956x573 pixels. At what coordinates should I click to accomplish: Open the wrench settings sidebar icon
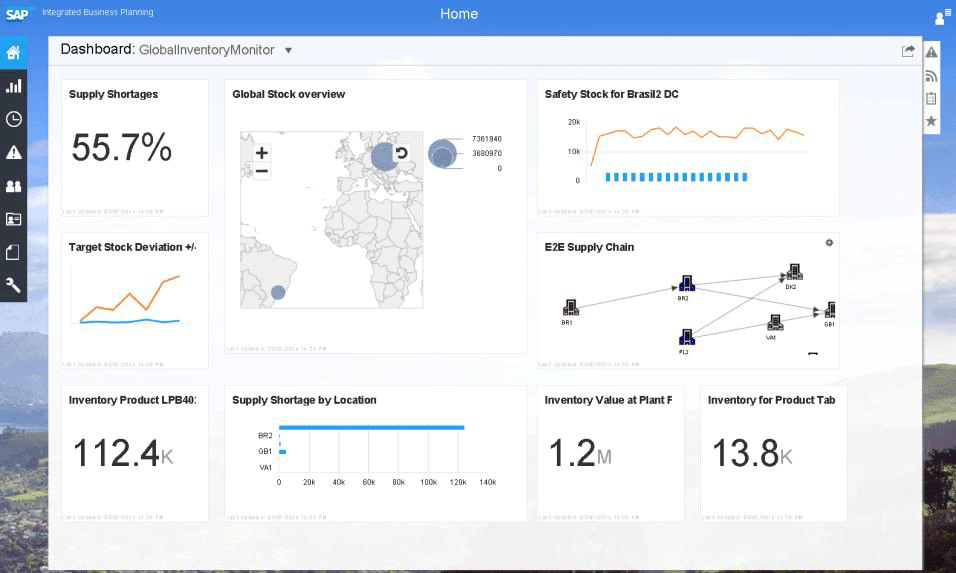[x=13, y=285]
